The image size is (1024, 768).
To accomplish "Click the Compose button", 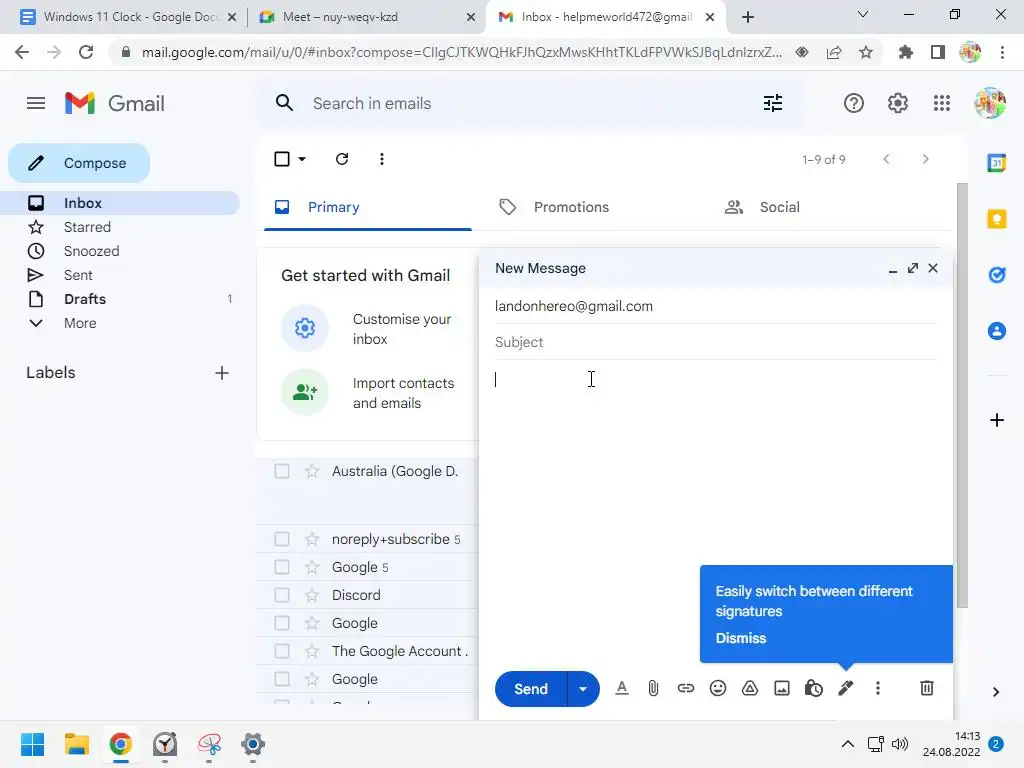I will (x=79, y=163).
